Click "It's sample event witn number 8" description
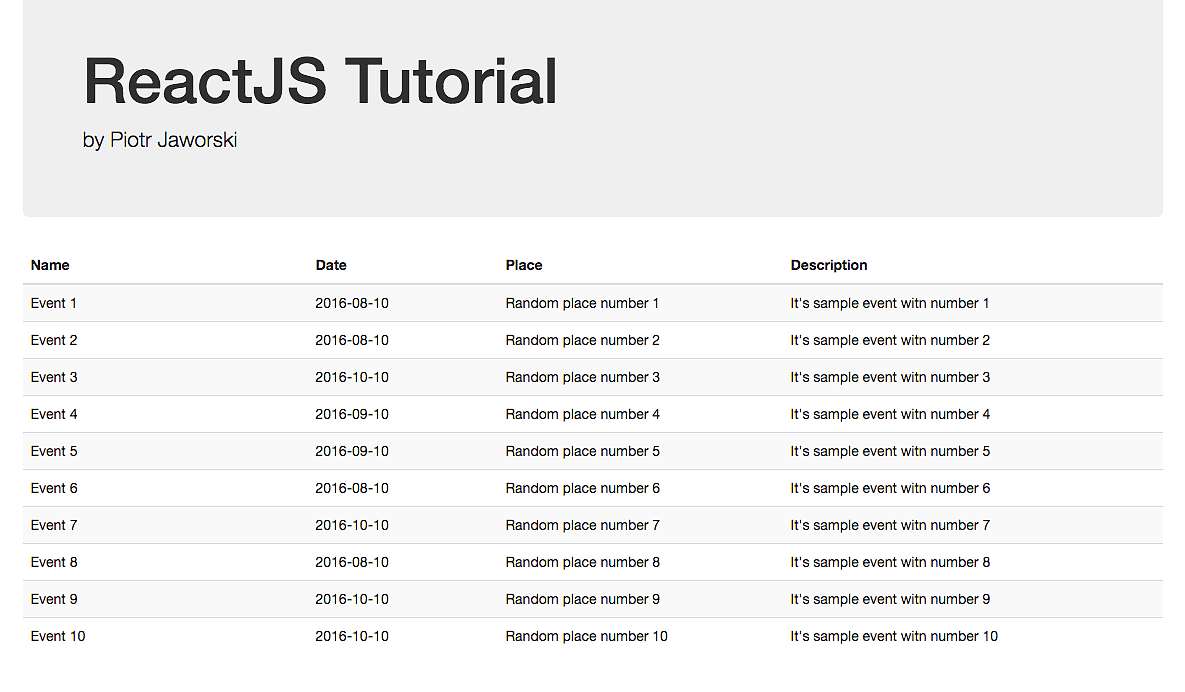 pyautogui.click(x=890, y=562)
